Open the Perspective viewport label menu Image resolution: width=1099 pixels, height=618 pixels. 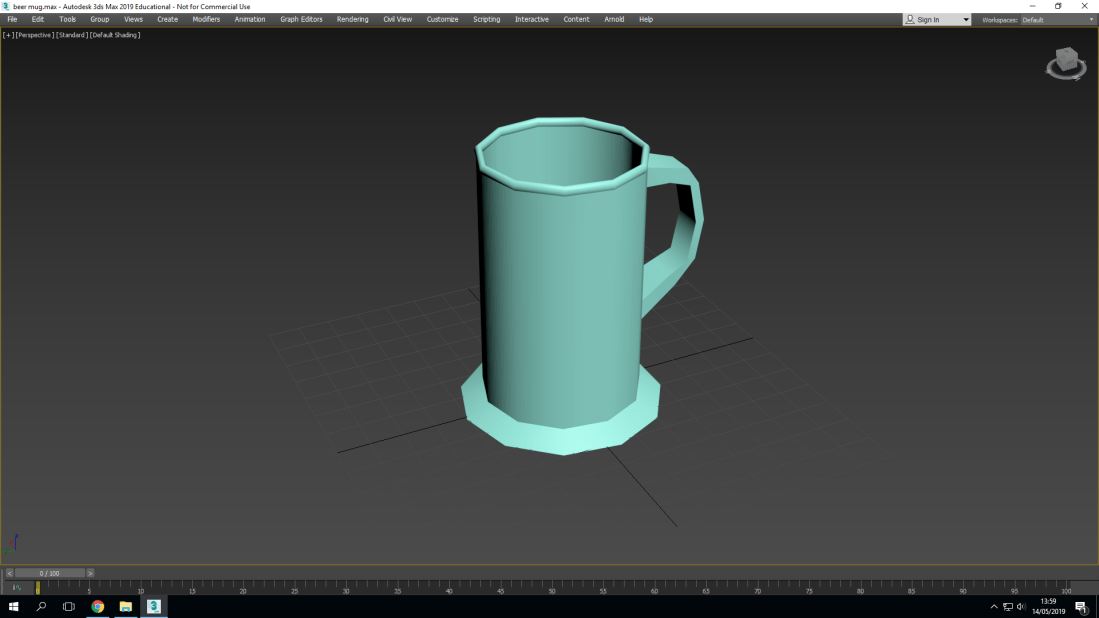34,34
